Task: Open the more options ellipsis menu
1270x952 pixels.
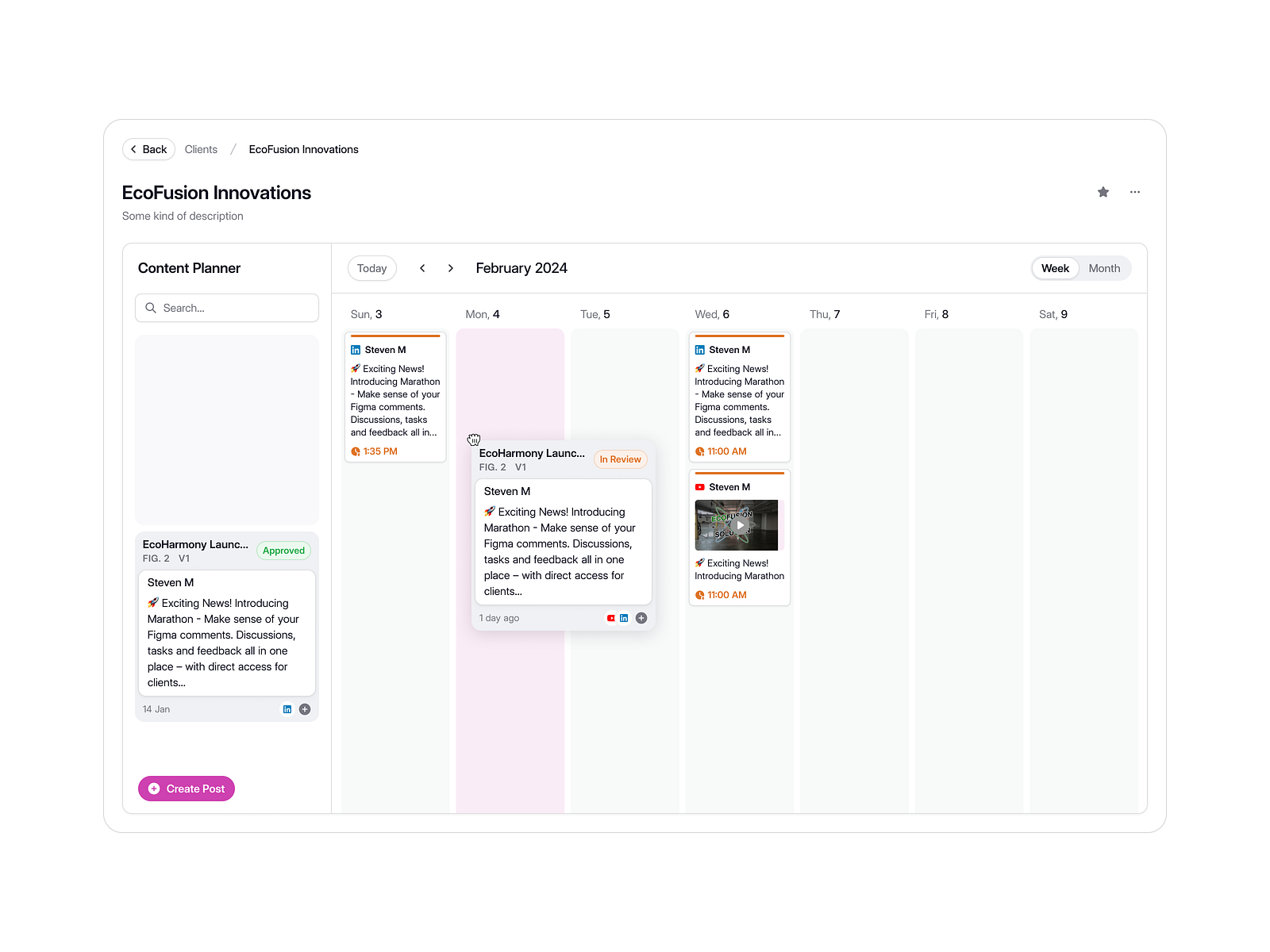Action: [x=1134, y=192]
